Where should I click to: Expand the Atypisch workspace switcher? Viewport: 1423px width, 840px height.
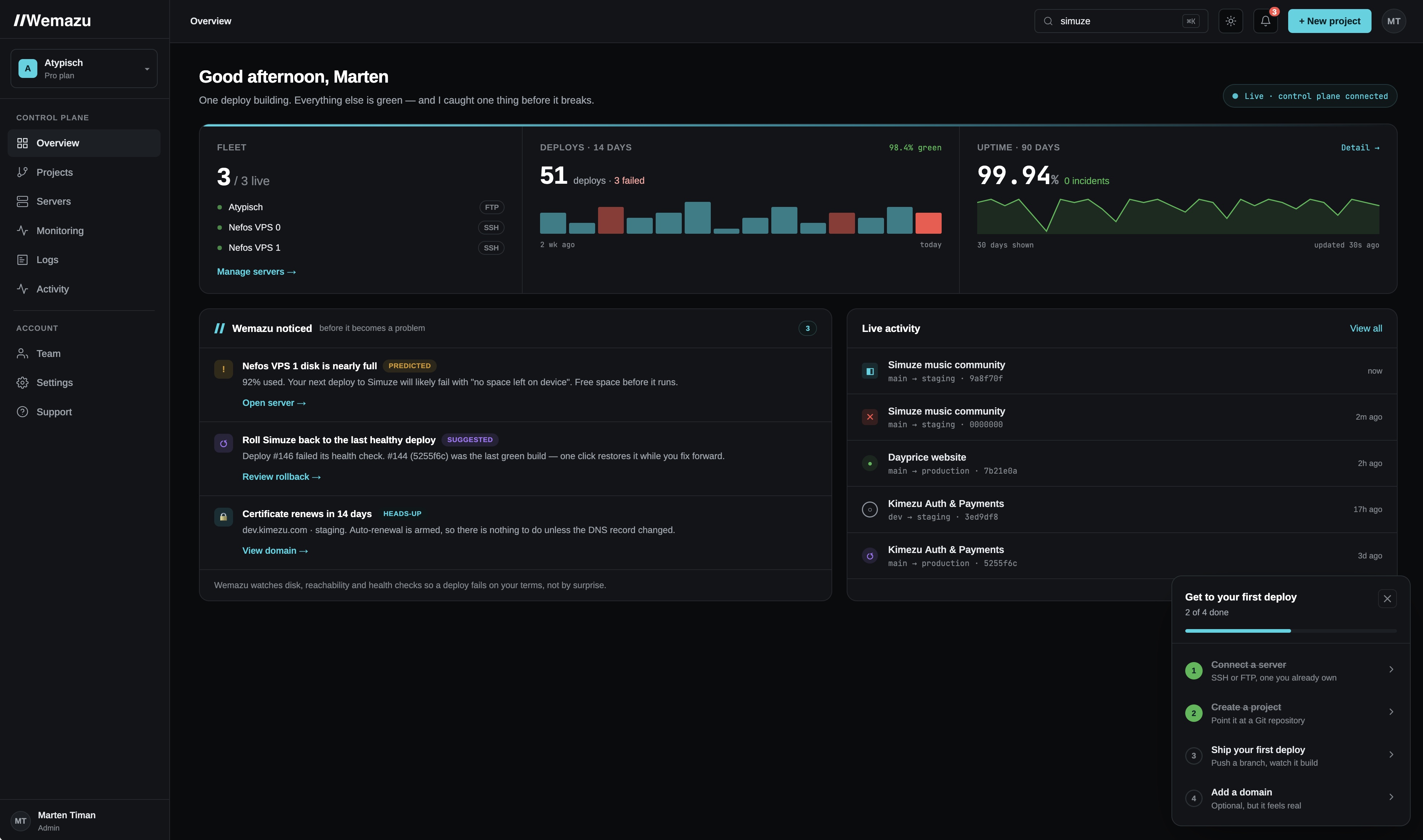pos(84,68)
